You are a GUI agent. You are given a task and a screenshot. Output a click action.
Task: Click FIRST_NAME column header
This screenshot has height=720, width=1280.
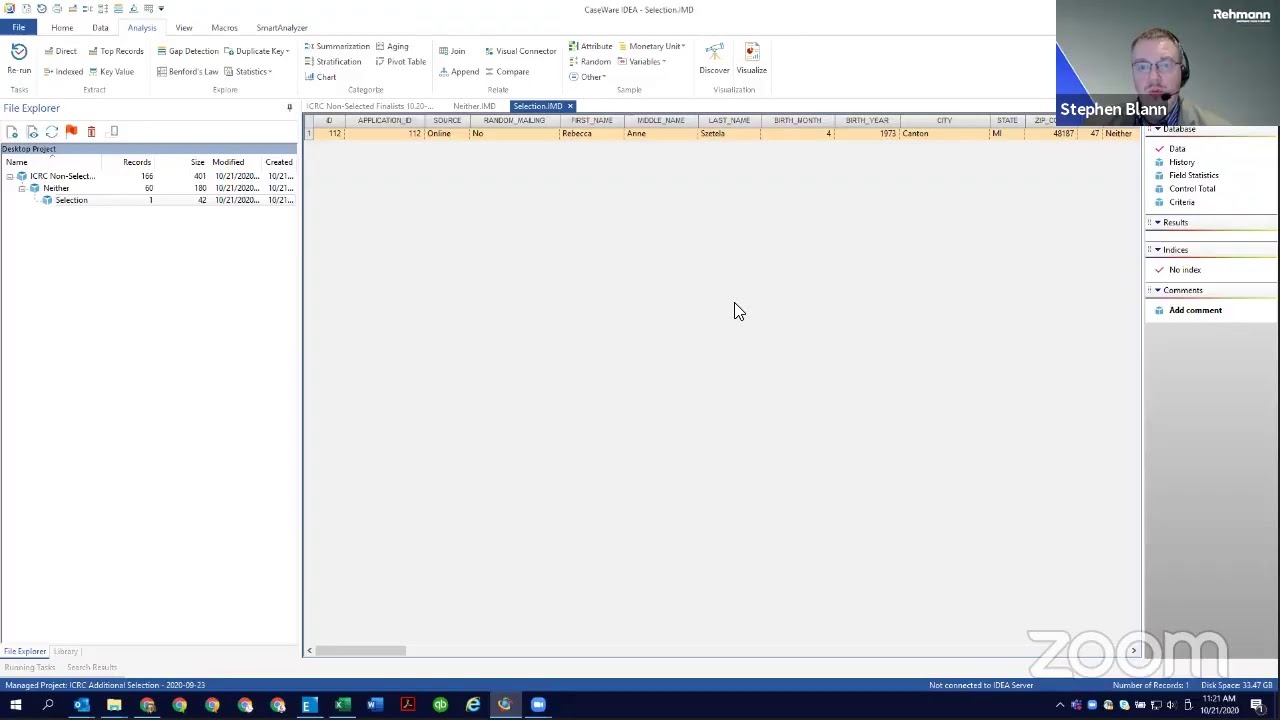coord(592,120)
